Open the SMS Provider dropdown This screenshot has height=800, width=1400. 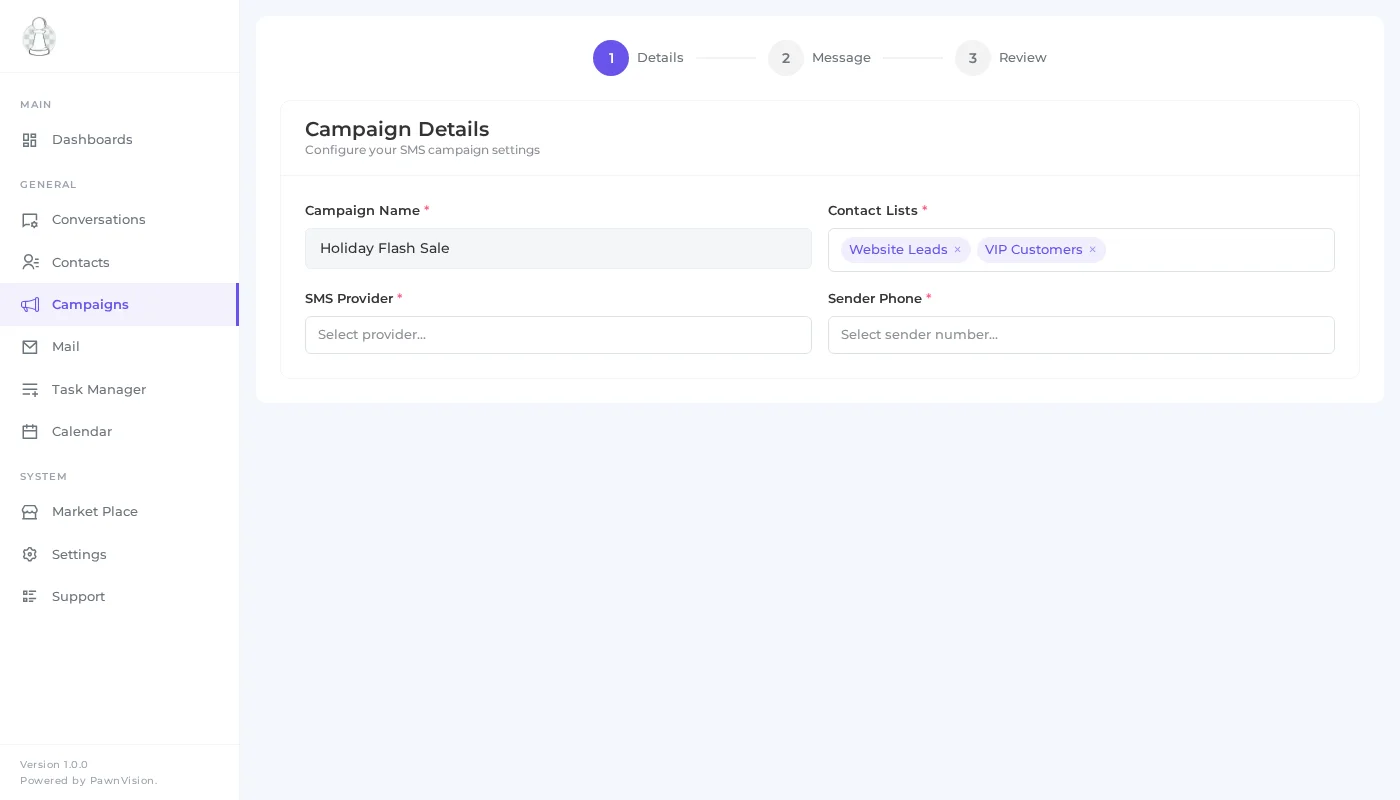click(x=558, y=335)
